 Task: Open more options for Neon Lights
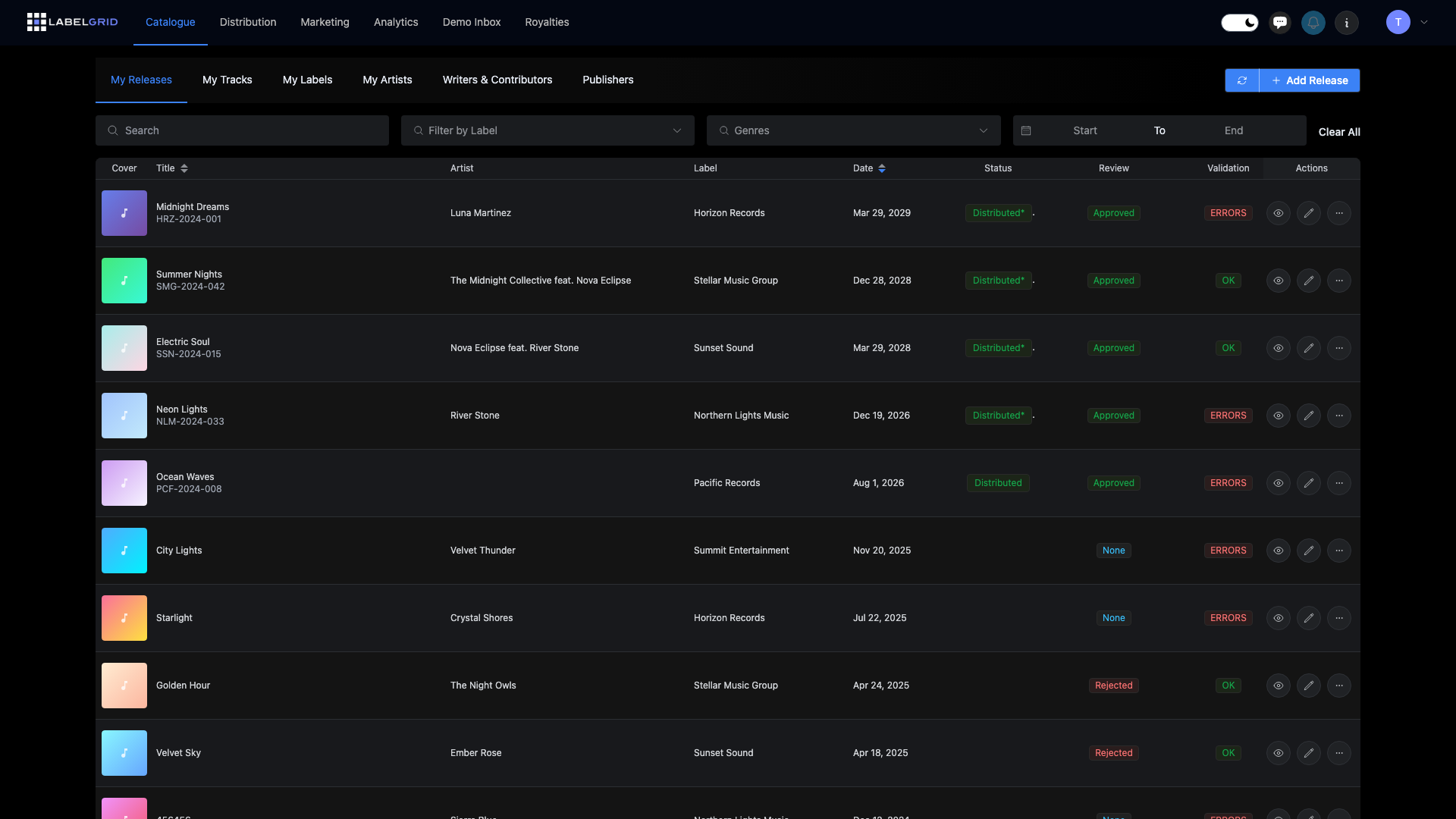tap(1339, 416)
